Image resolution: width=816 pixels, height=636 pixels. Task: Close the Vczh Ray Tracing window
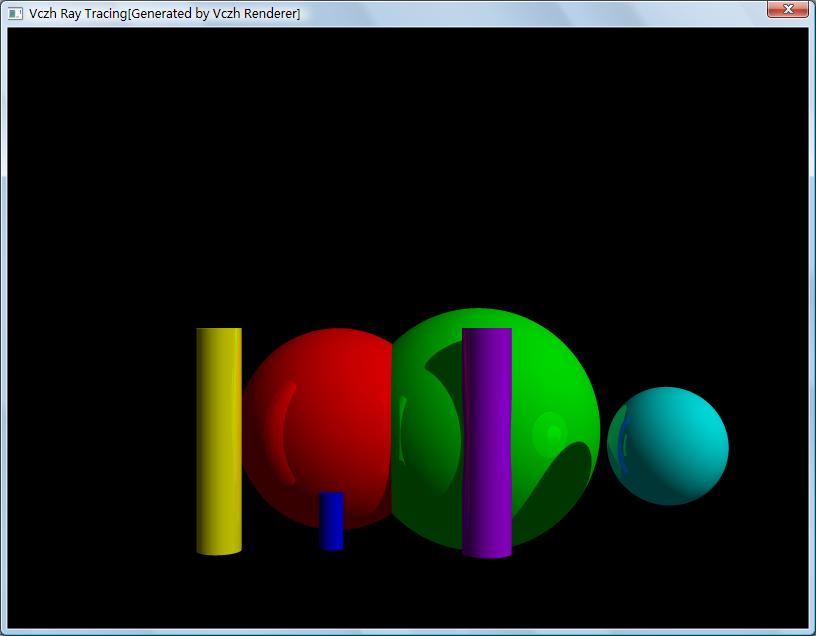coord(787,9)
